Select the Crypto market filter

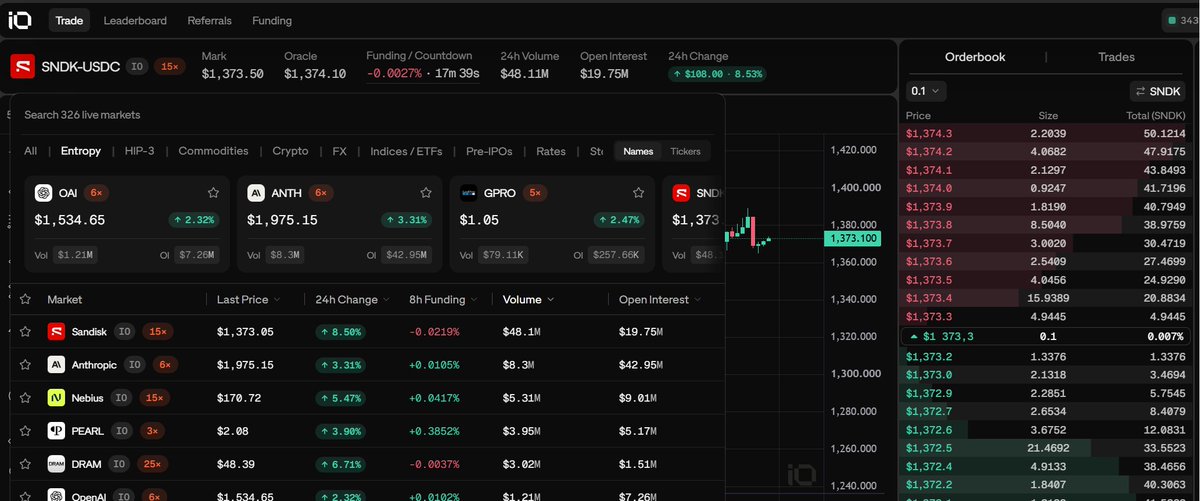[x=290, y=151]
